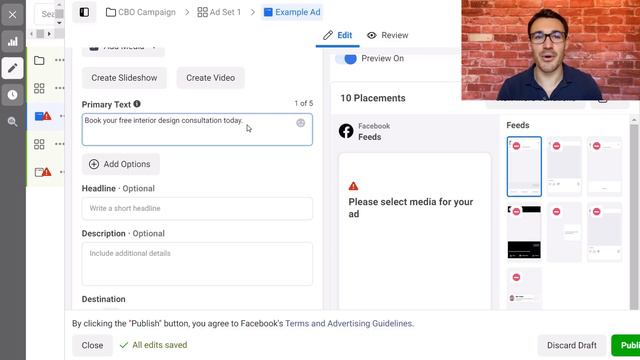This screenshot has width=640, height=360.
Task: Click the magnifier inspect icon in sidebar
Action: coord(12,121)
